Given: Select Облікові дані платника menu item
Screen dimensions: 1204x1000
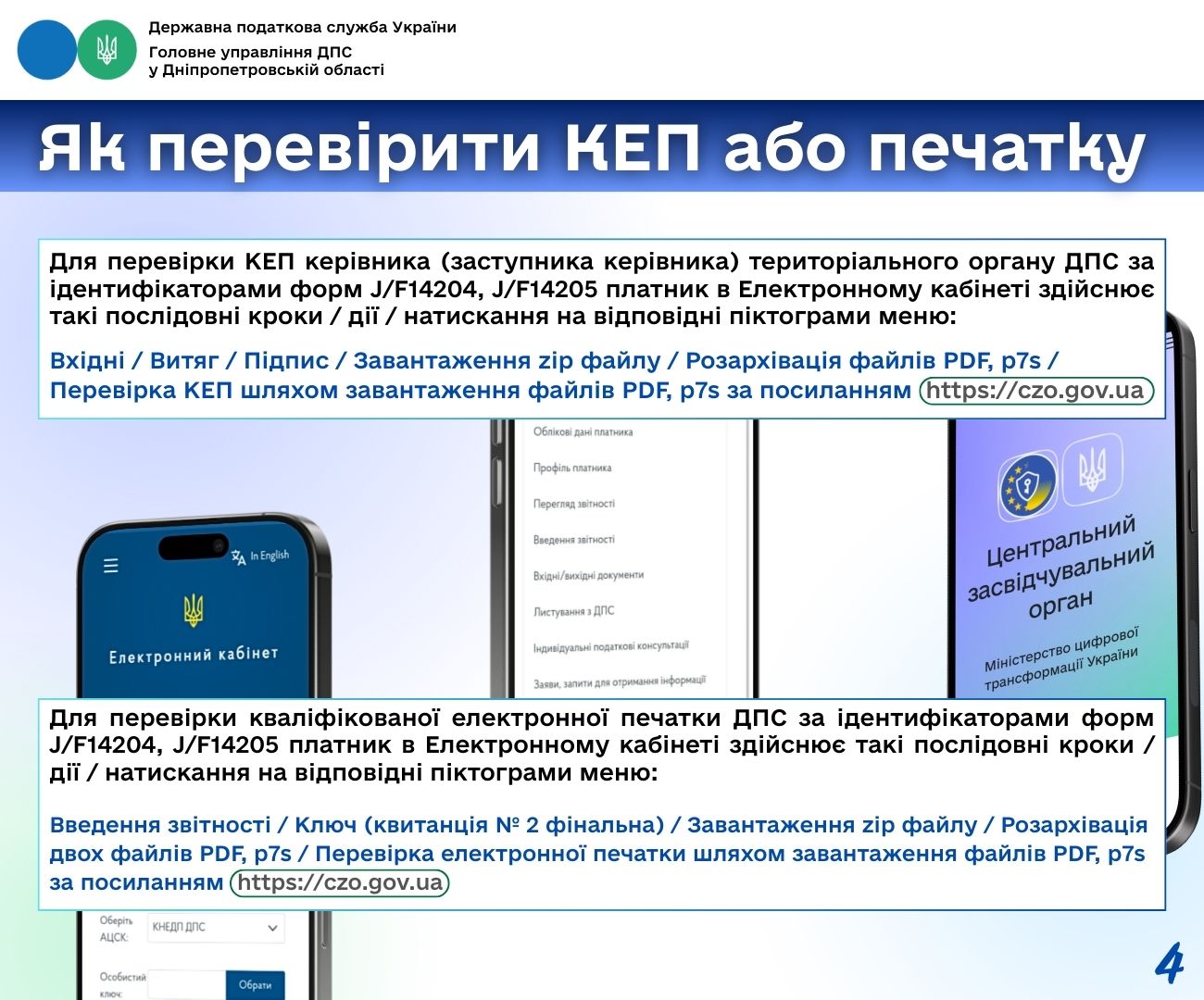Looking at the screenshot, I should pyautogui.click(x=583, y=431).
